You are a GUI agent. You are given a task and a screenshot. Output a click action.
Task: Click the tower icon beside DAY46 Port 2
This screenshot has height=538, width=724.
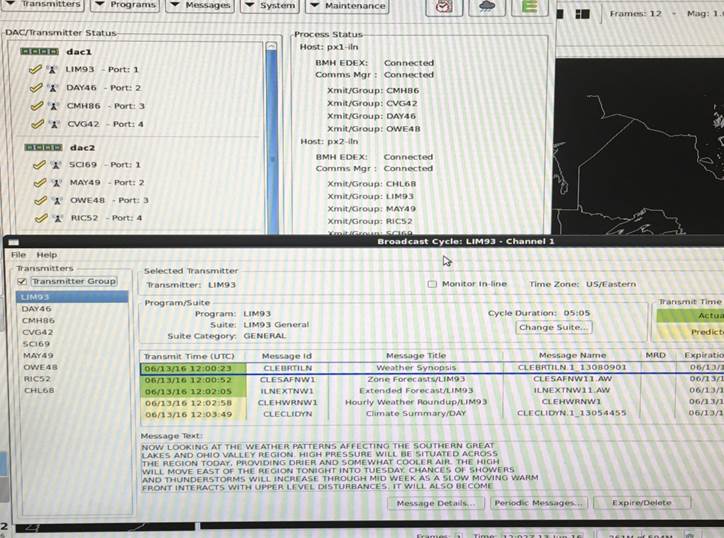[53, 88]
